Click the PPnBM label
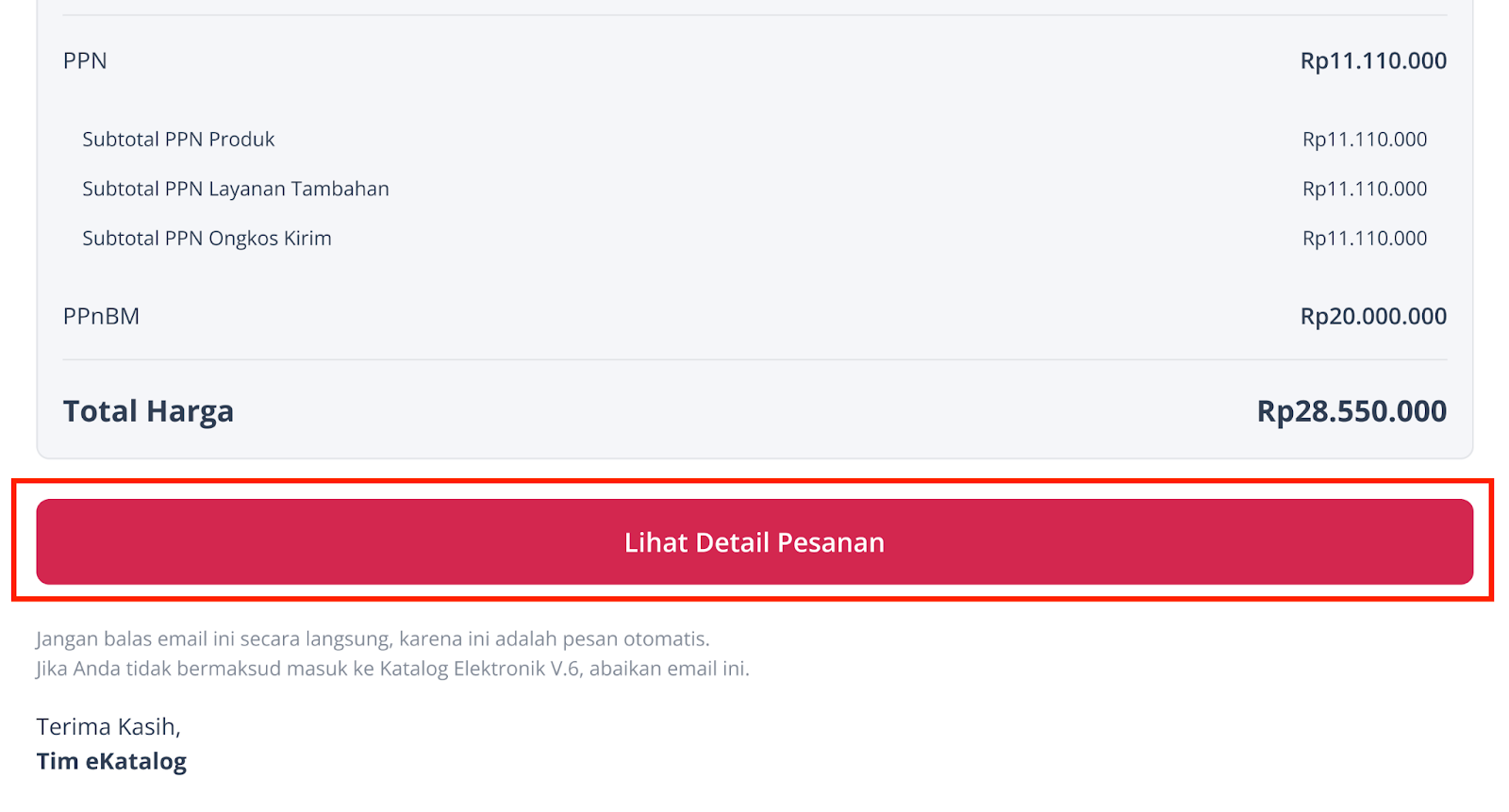This screenshot has width=1509, height=812. (x=101, y=316)
